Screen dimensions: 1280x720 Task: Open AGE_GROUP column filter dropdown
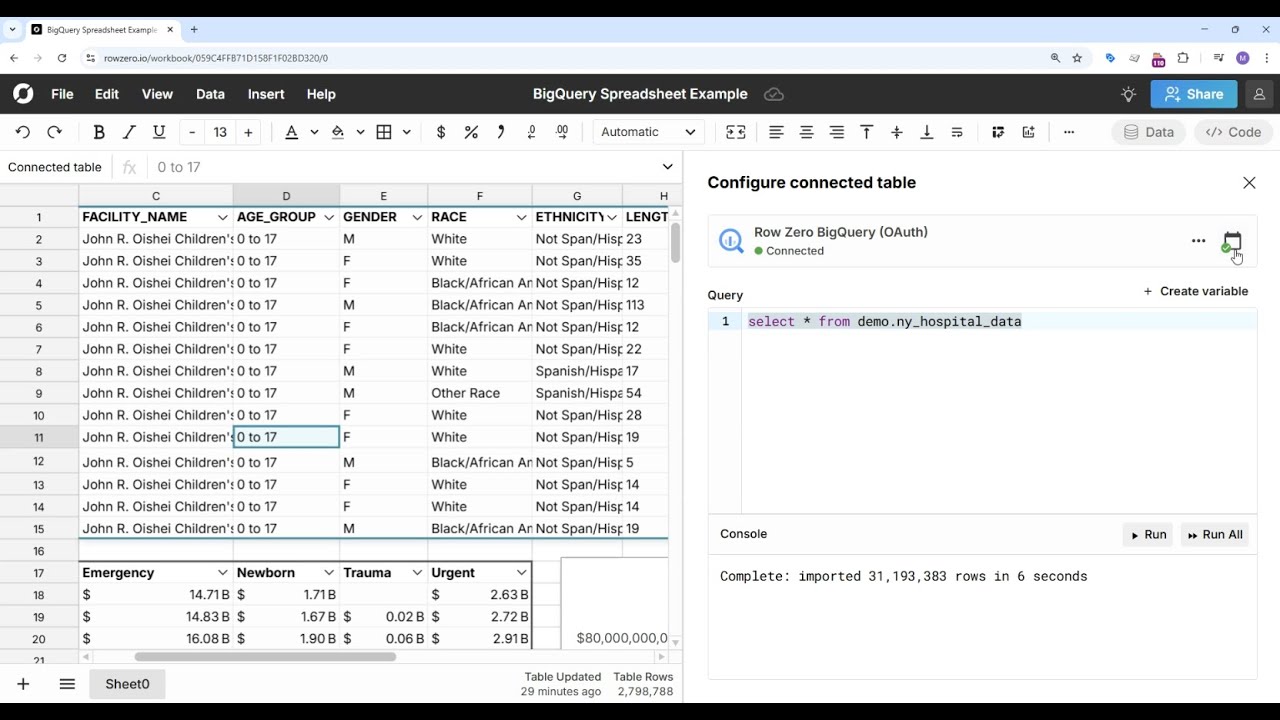[x=329, y=217]
